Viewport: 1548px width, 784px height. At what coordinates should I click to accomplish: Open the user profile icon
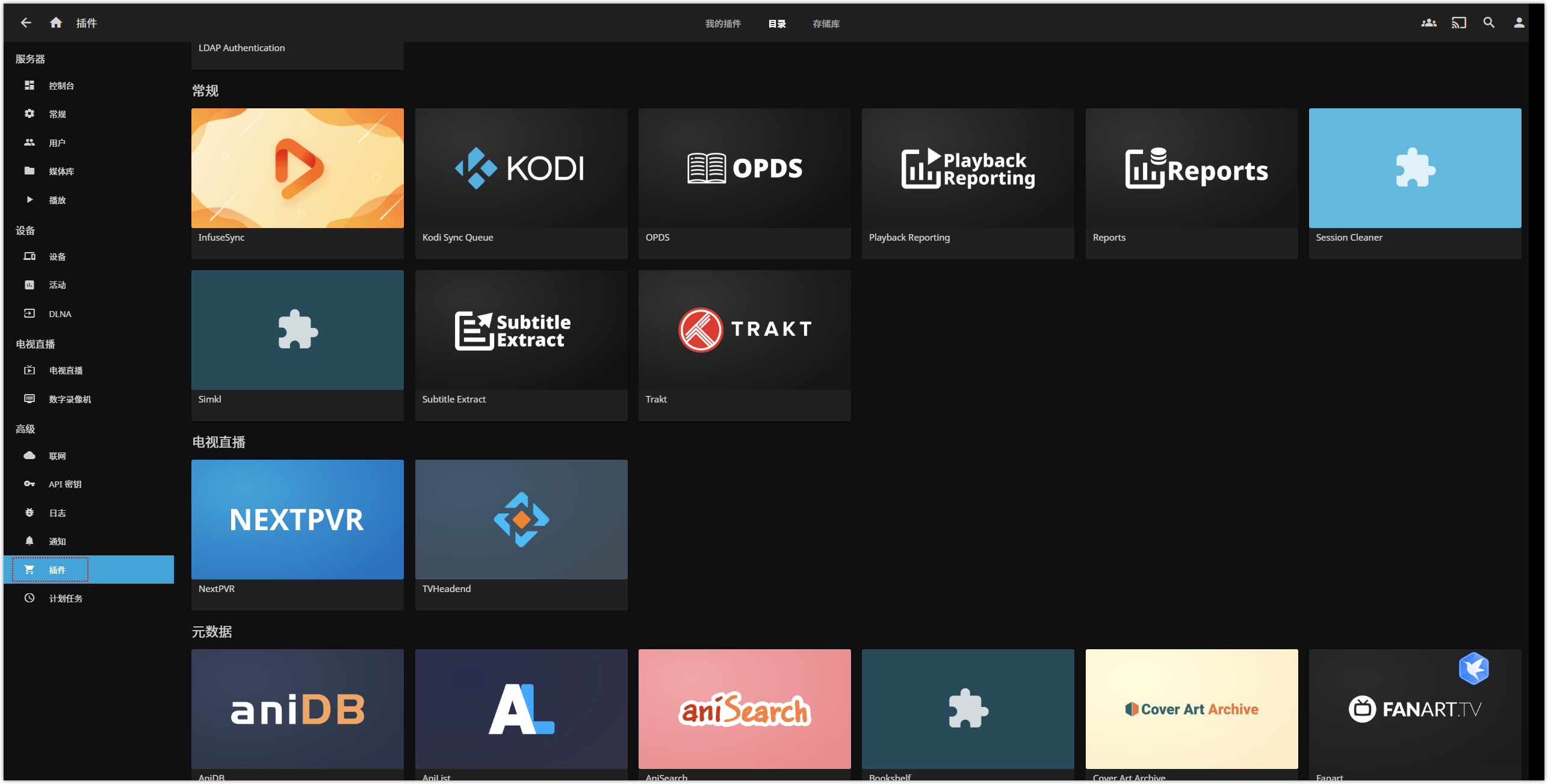click(x=1519, y=23)
